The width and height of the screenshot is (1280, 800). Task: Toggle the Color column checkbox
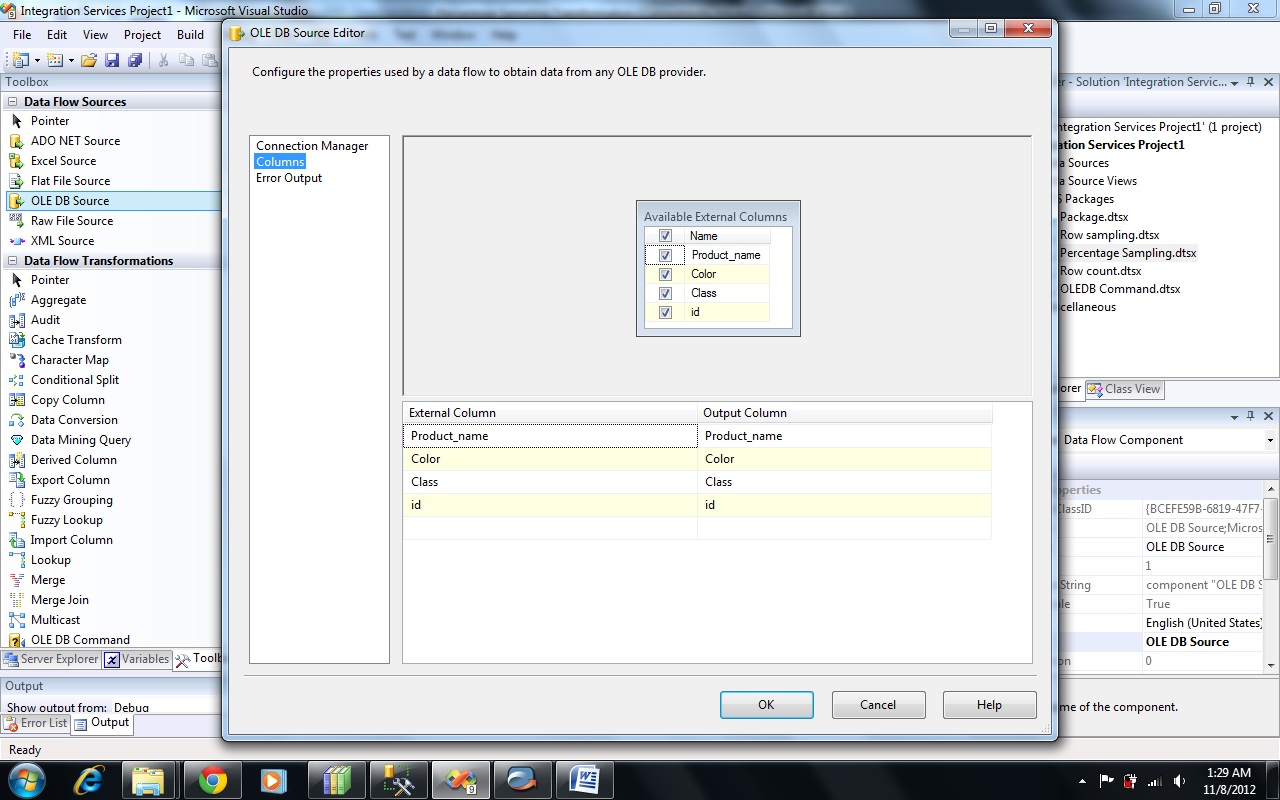point(665,274)
